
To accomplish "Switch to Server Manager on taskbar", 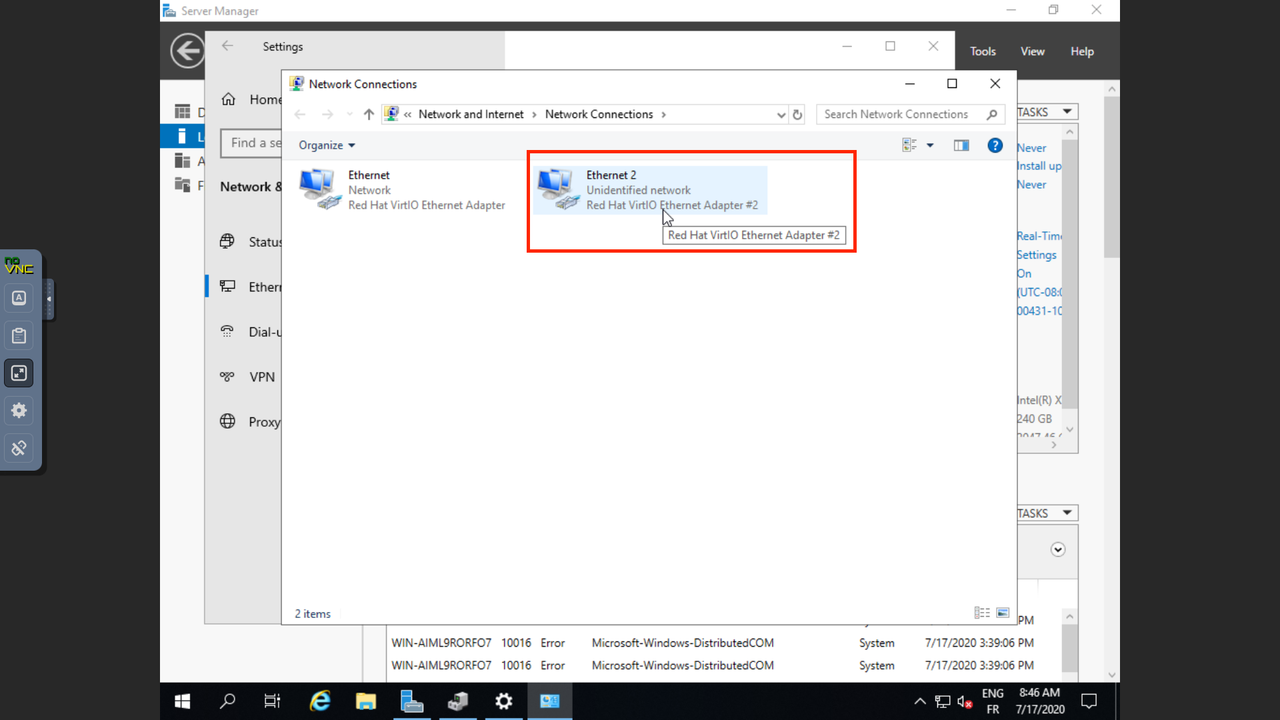I will 412,702.
